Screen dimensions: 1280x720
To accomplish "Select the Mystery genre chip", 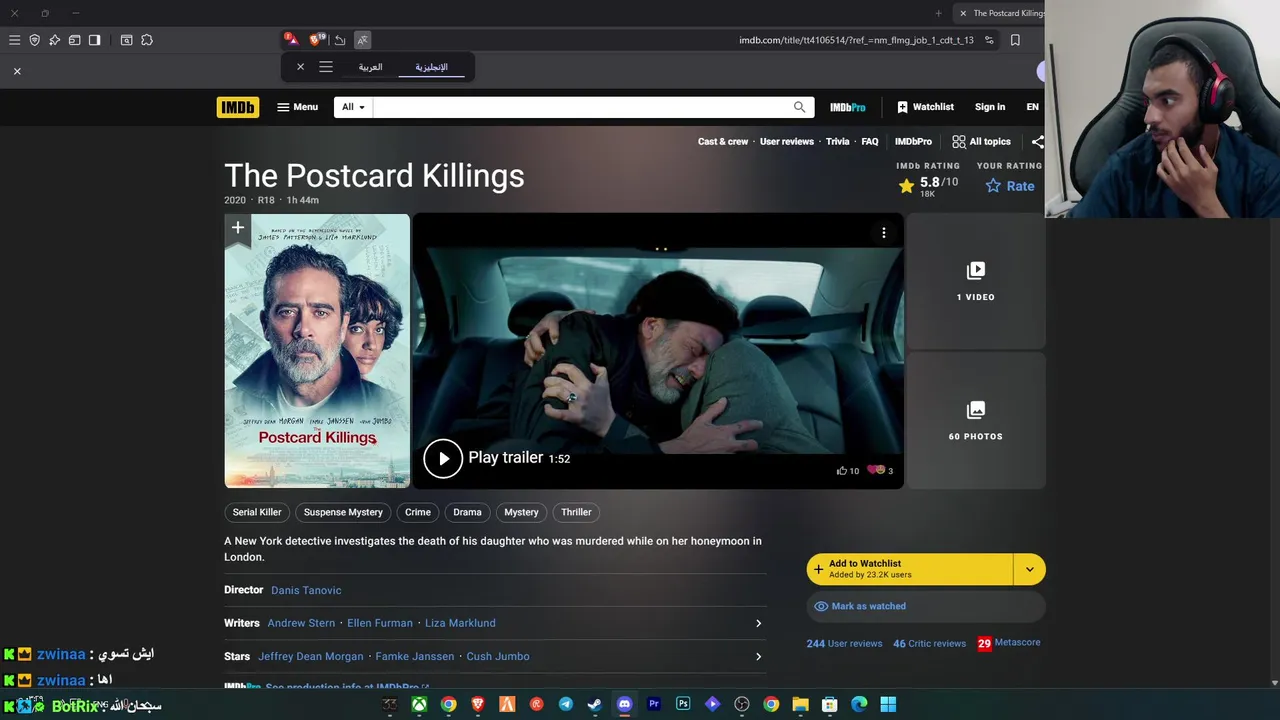I will [x=521, y=512].
